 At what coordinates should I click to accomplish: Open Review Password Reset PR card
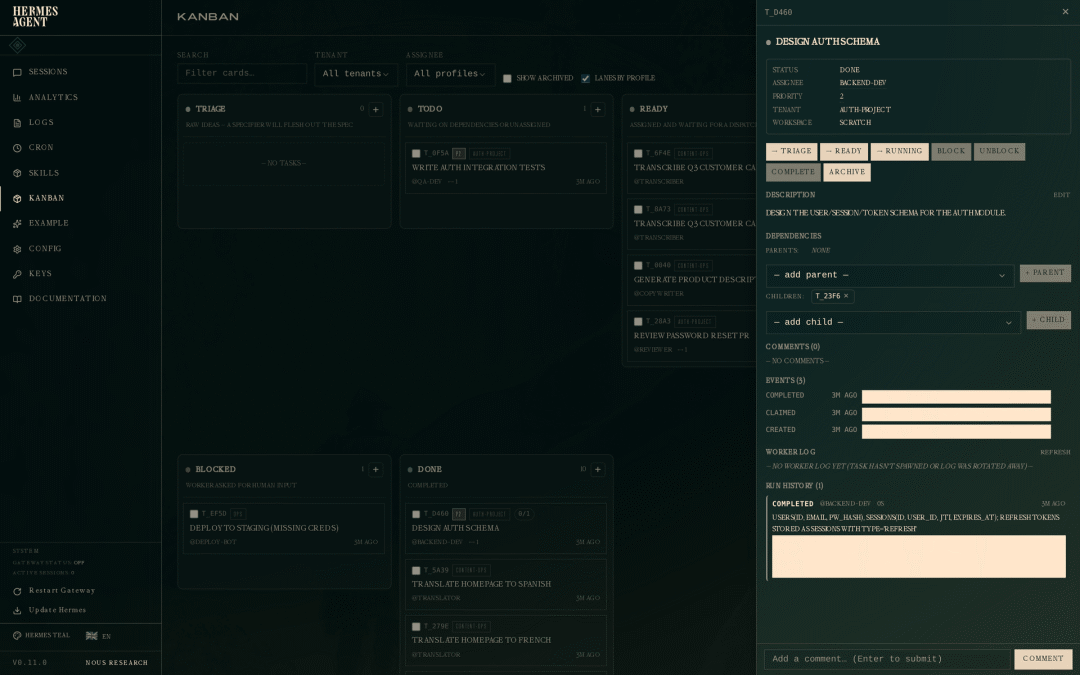point(692,336)
